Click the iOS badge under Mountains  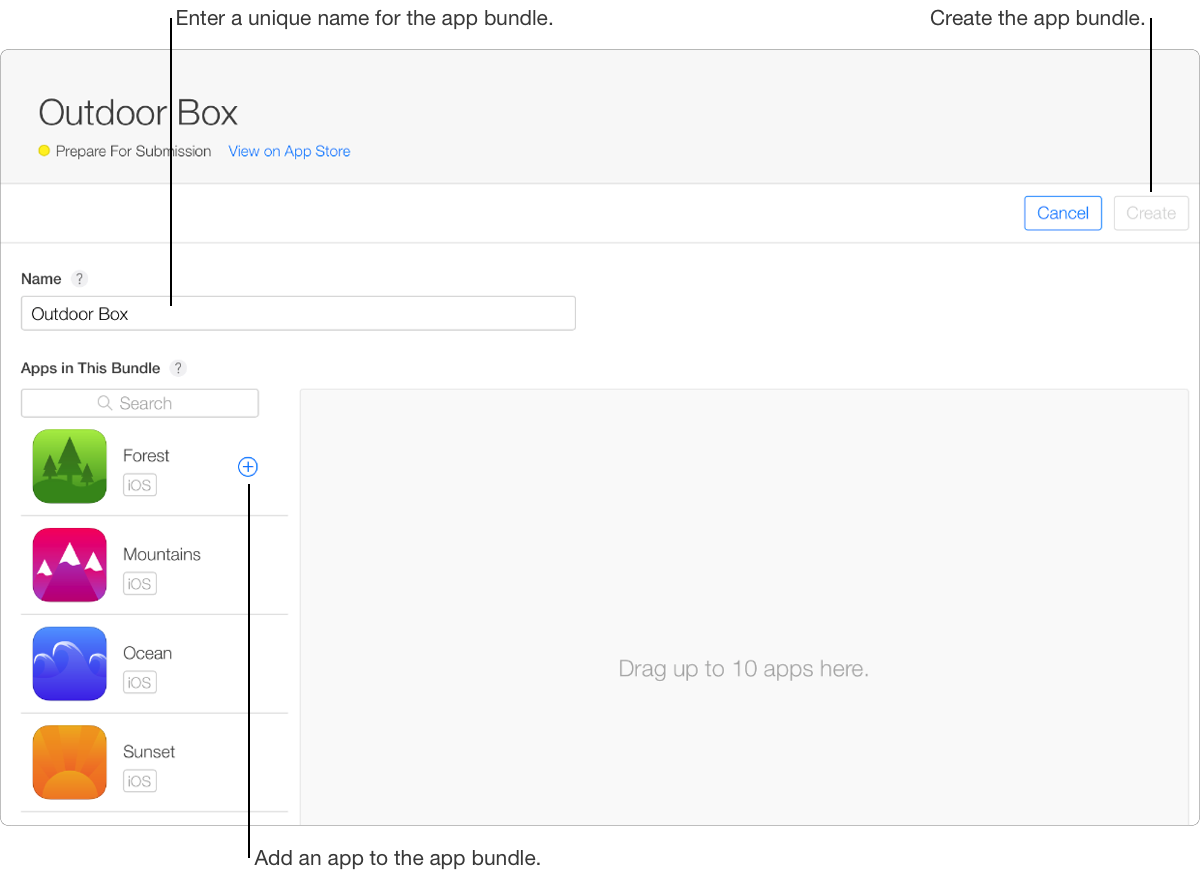click(x=139, y=583)
